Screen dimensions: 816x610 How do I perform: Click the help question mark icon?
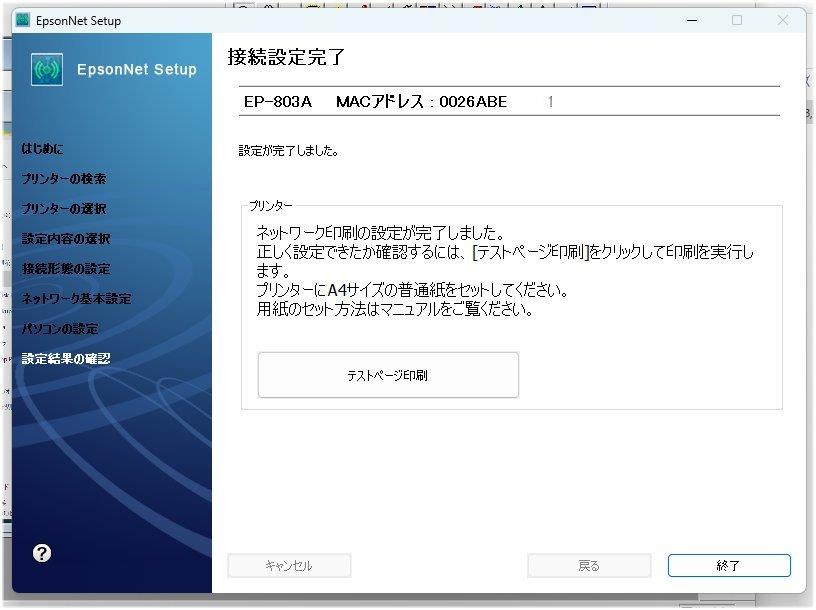tap(42, 553)
